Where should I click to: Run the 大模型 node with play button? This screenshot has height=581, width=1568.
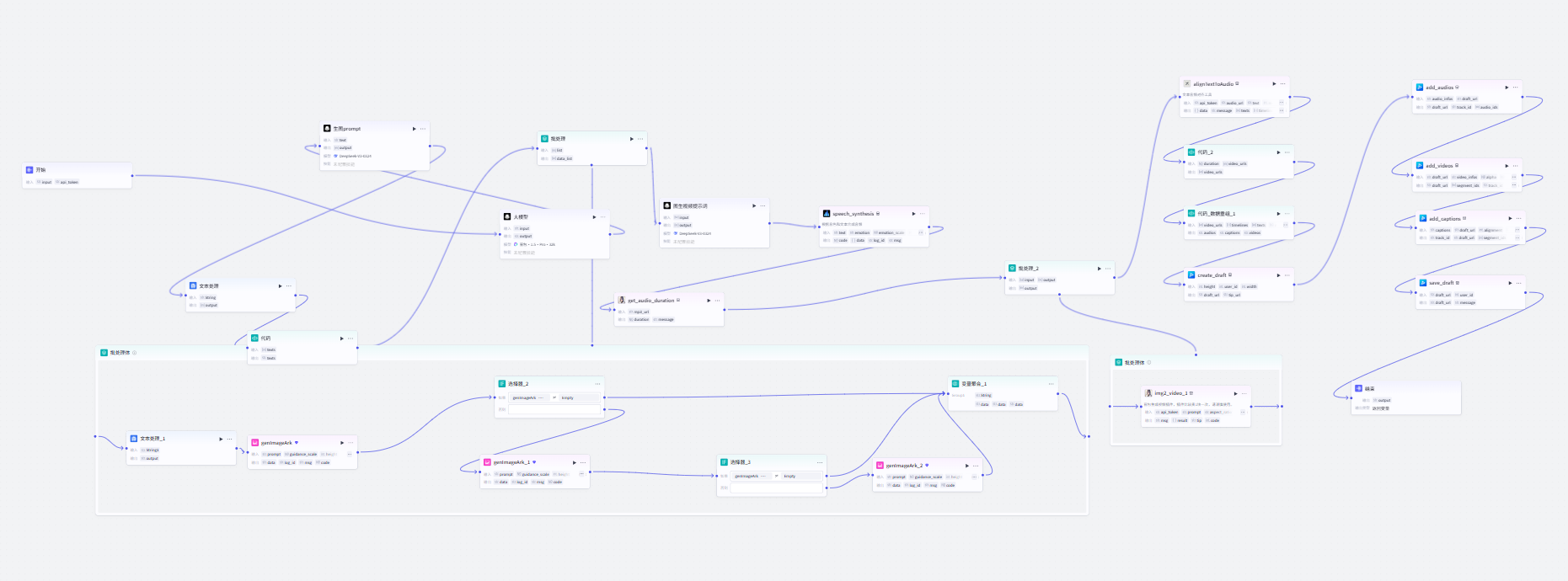(594, 216)
